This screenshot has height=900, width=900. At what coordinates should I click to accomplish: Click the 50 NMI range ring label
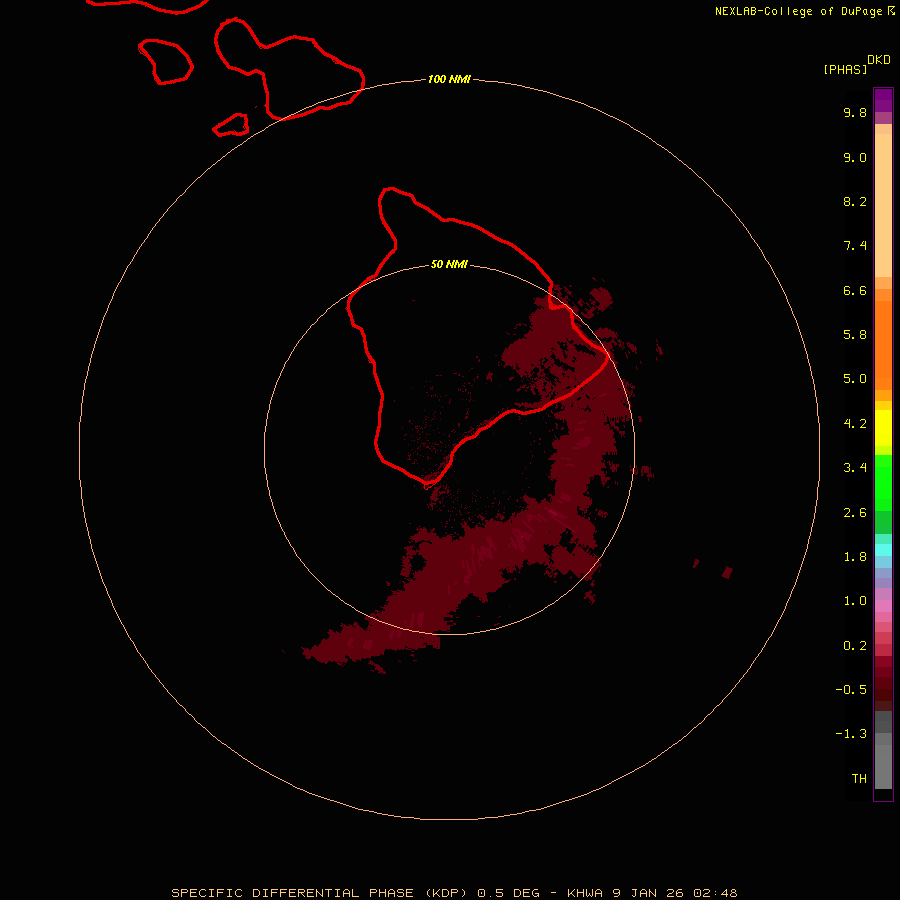coord(449,264)
